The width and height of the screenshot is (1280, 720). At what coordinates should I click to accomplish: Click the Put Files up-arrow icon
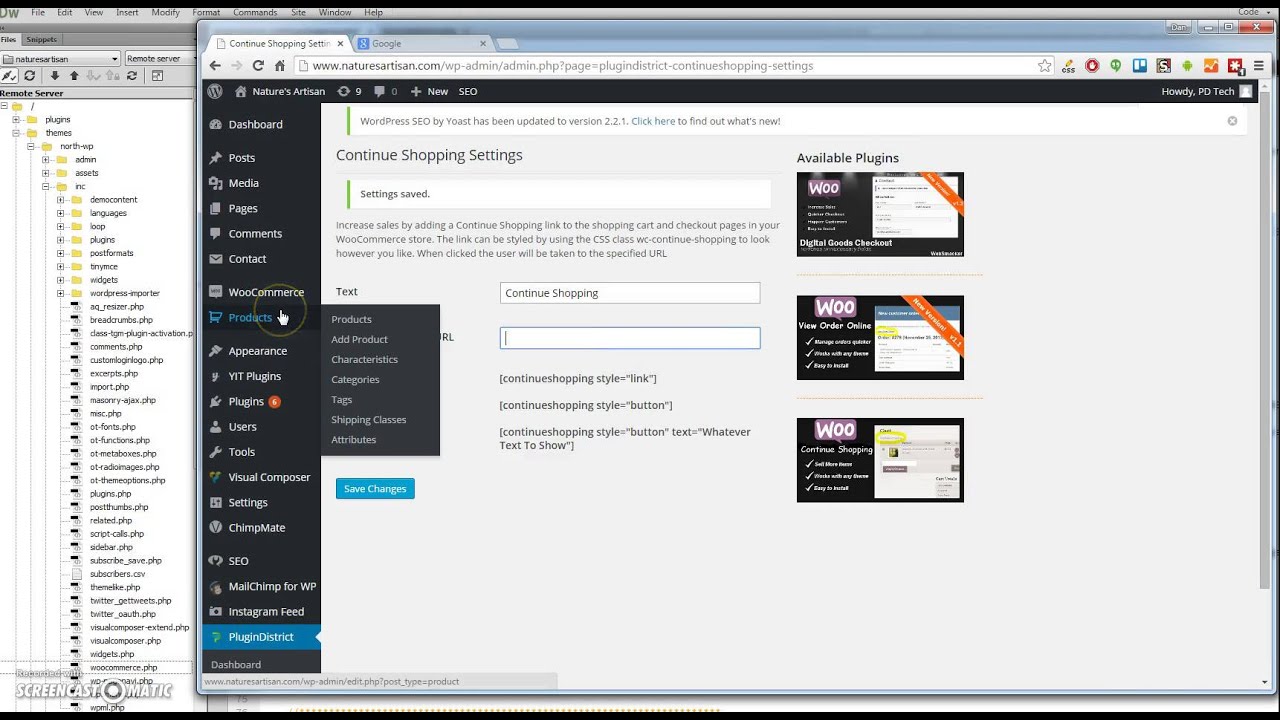[74, 76]
